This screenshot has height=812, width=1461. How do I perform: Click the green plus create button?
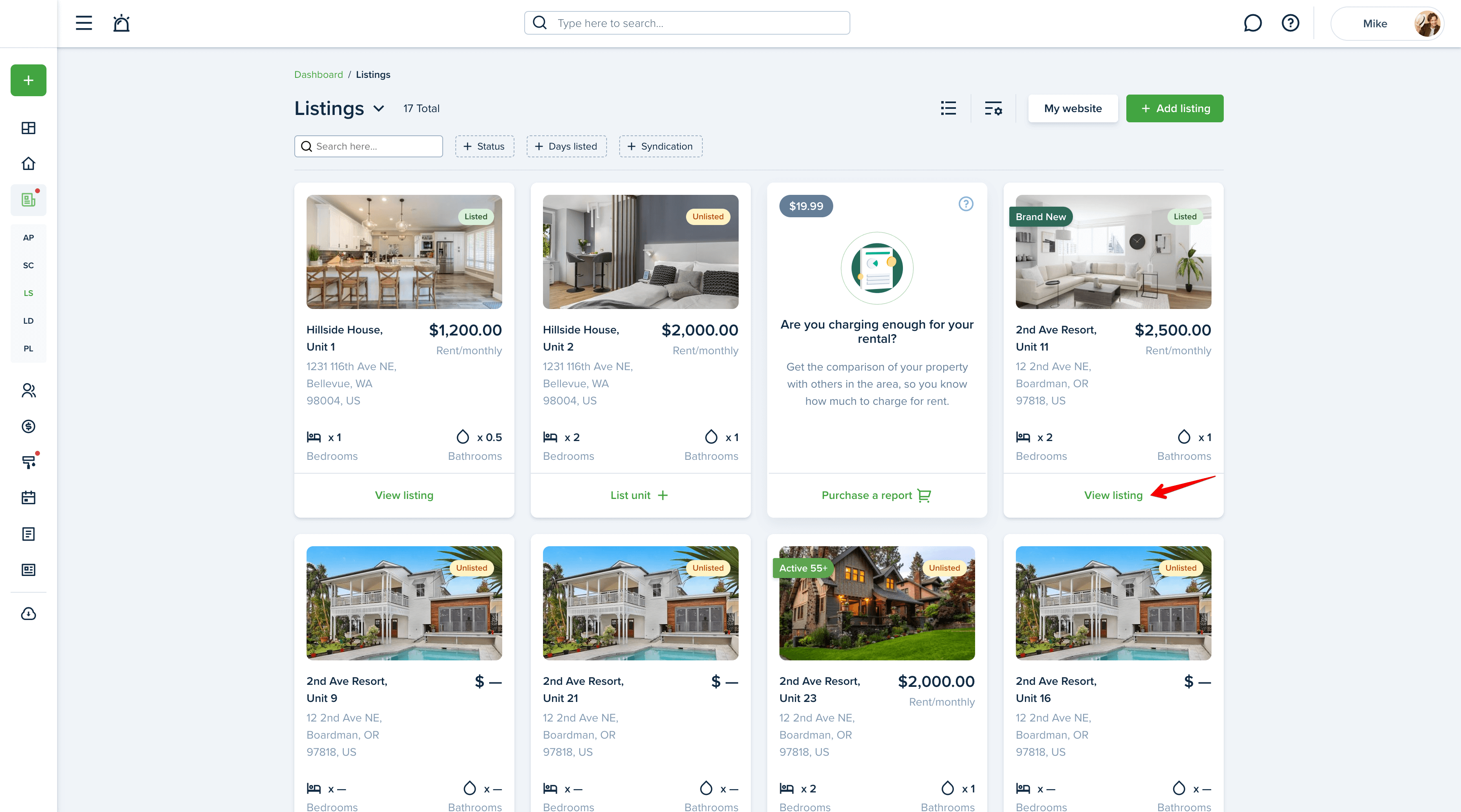pyautogui.click(x=29, y=81)
